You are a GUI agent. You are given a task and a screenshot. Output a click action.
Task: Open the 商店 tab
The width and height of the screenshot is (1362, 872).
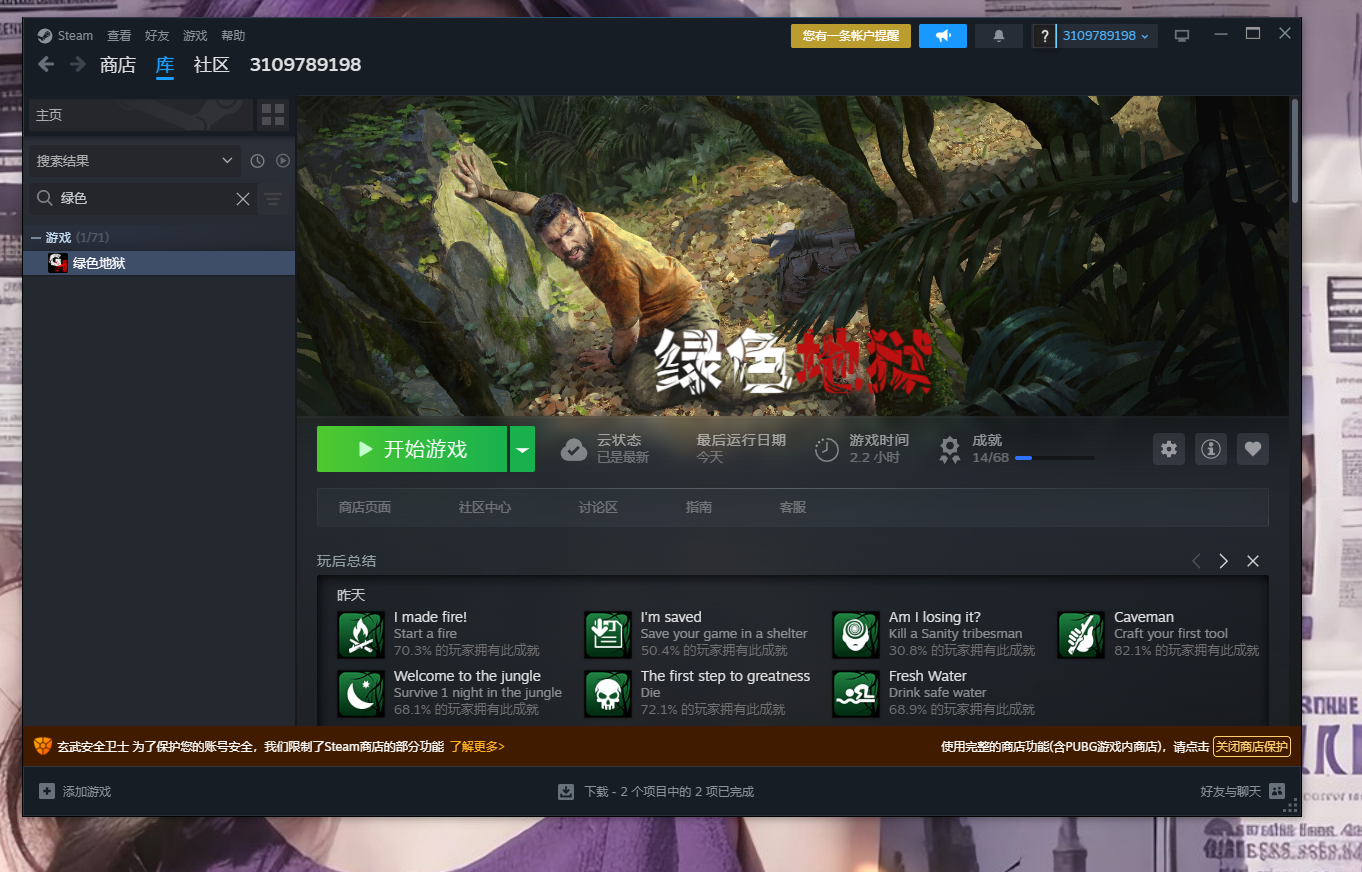click(x=118, y=65)
